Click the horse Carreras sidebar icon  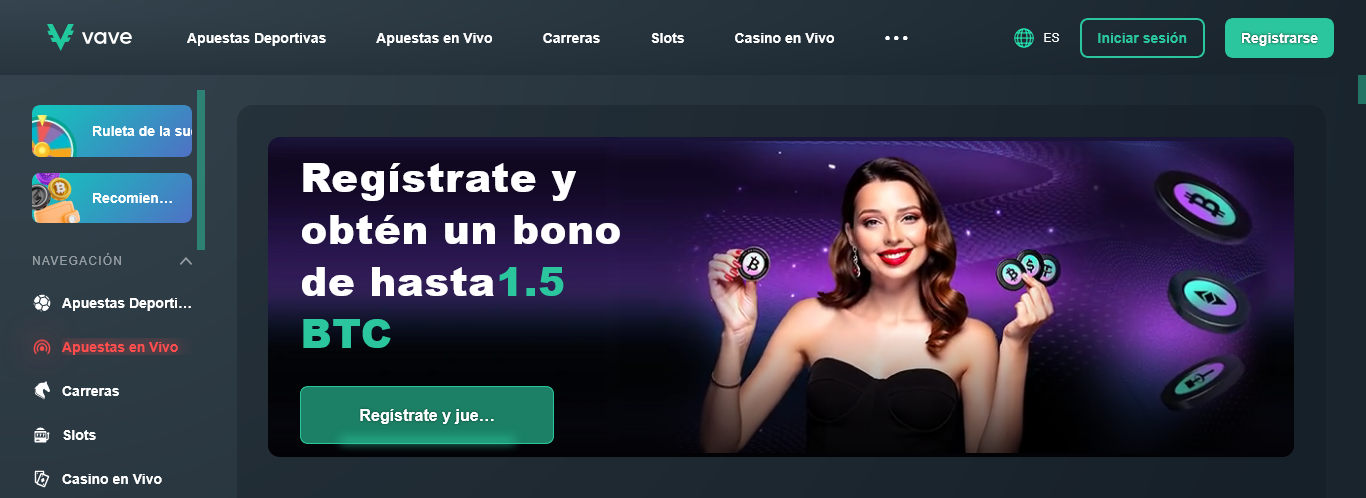pos(41,391)
